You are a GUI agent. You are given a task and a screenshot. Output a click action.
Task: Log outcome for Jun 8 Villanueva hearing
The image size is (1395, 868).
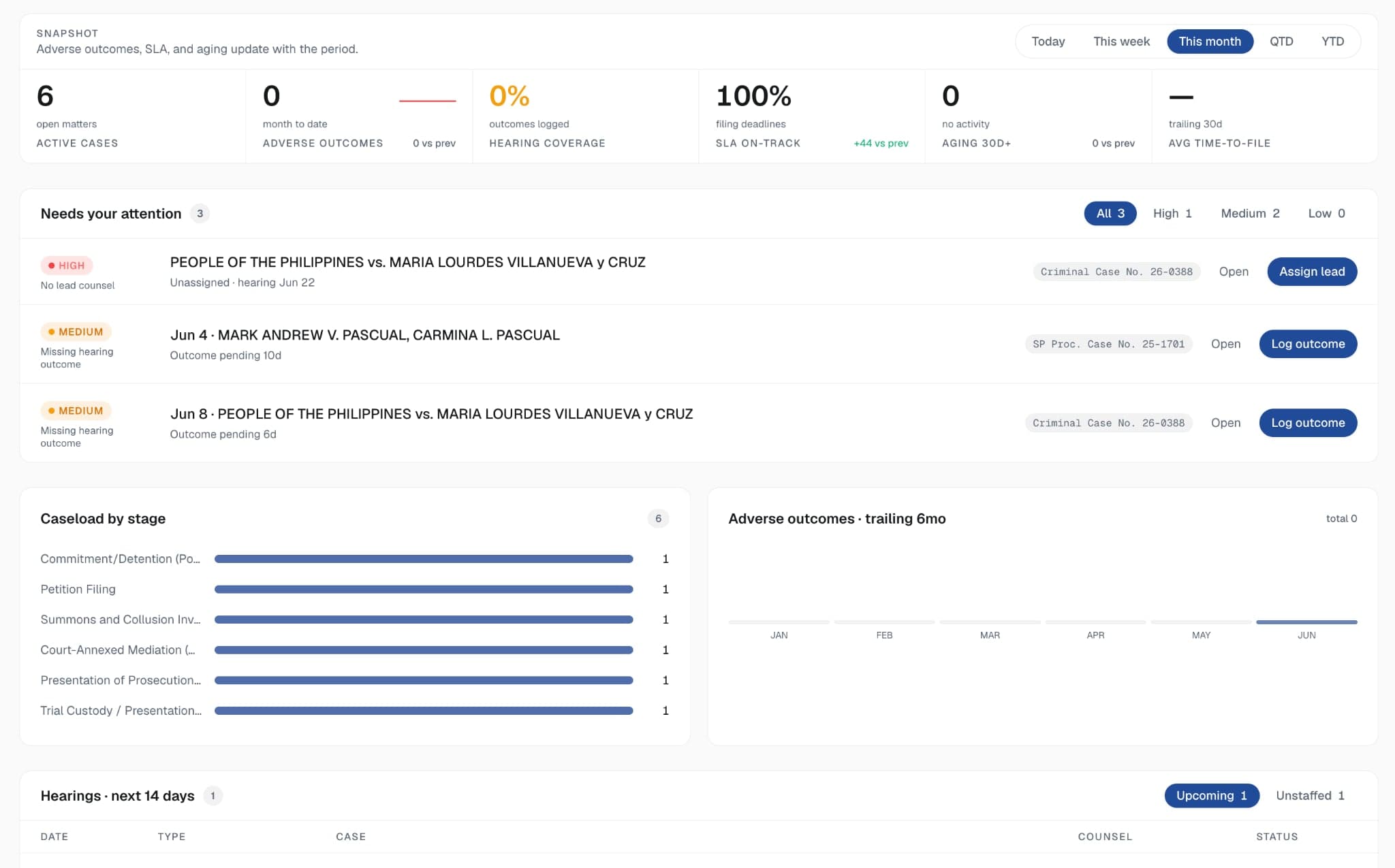tap(1308, 423)
